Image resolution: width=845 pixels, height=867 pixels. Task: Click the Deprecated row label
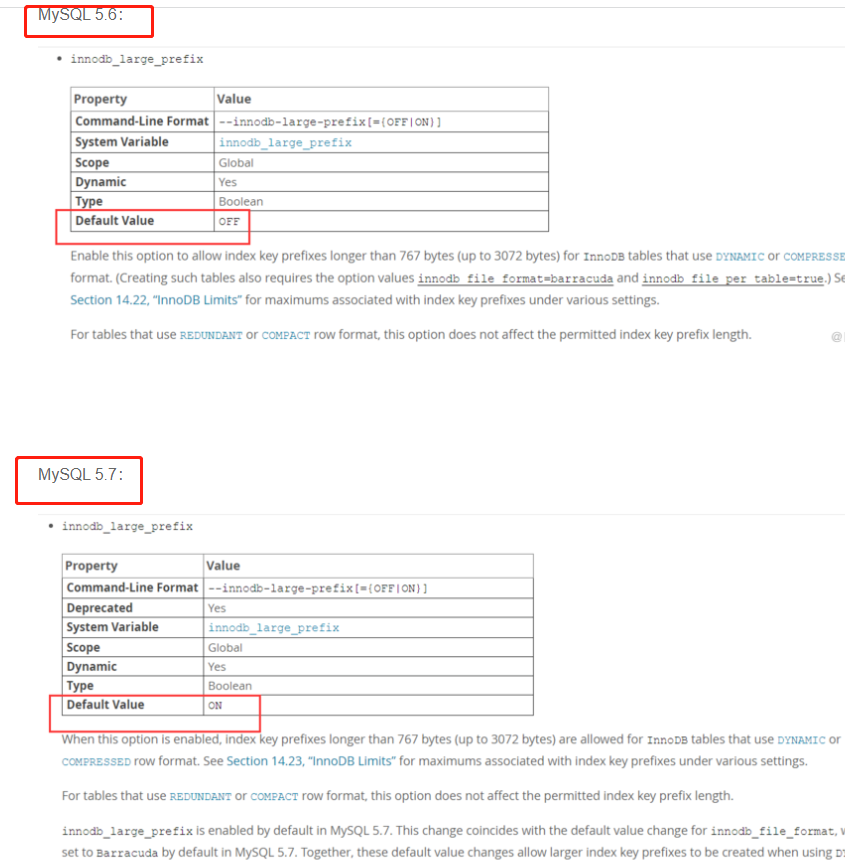coord(100,608)
